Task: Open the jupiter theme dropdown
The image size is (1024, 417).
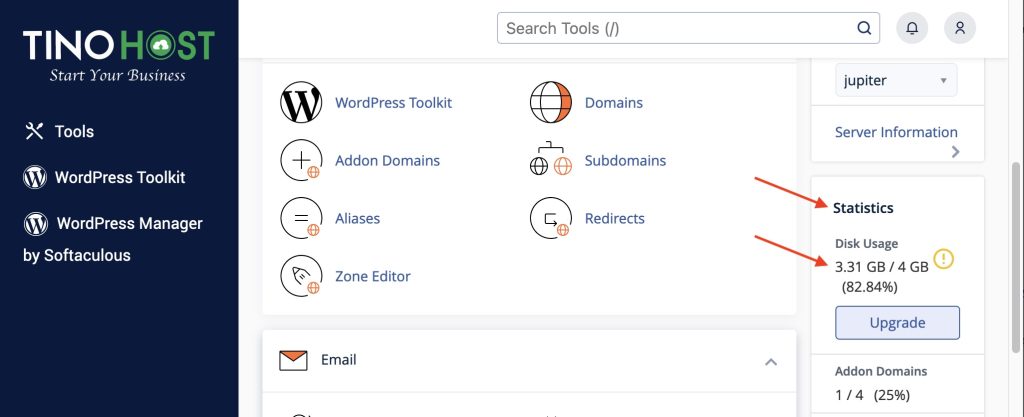Action: coord(896,80)
